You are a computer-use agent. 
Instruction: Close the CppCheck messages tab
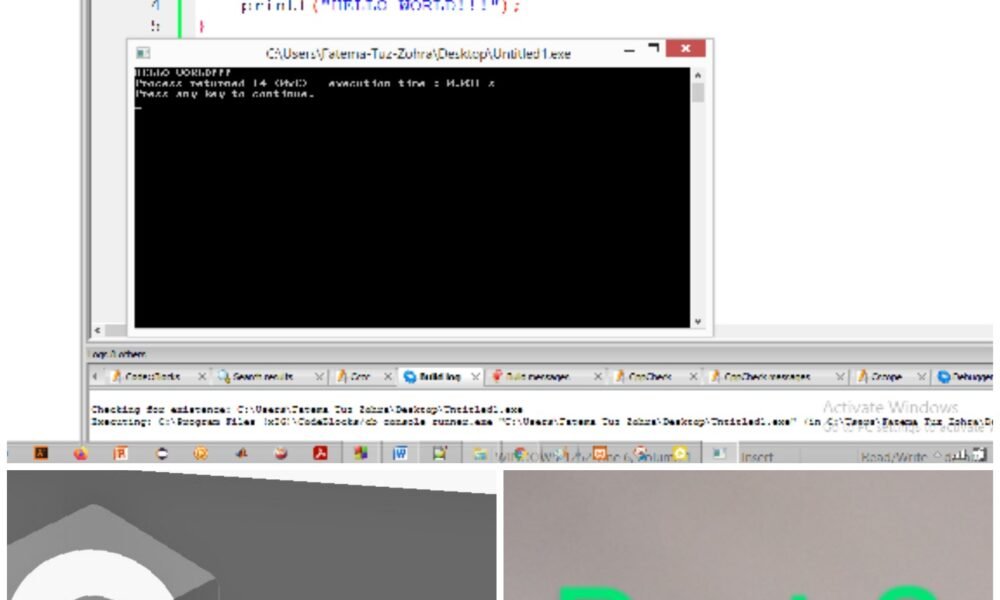pos(840,377)
